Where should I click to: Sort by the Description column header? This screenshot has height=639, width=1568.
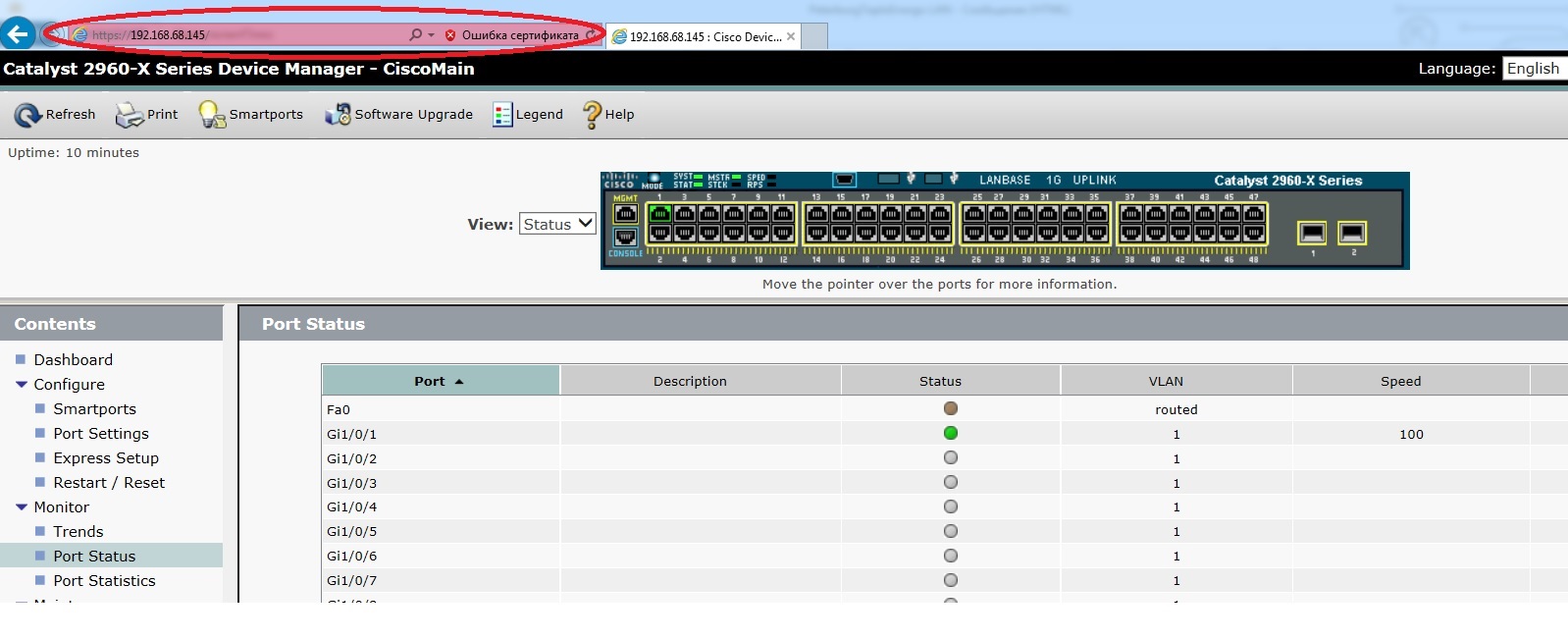point(701,381)
